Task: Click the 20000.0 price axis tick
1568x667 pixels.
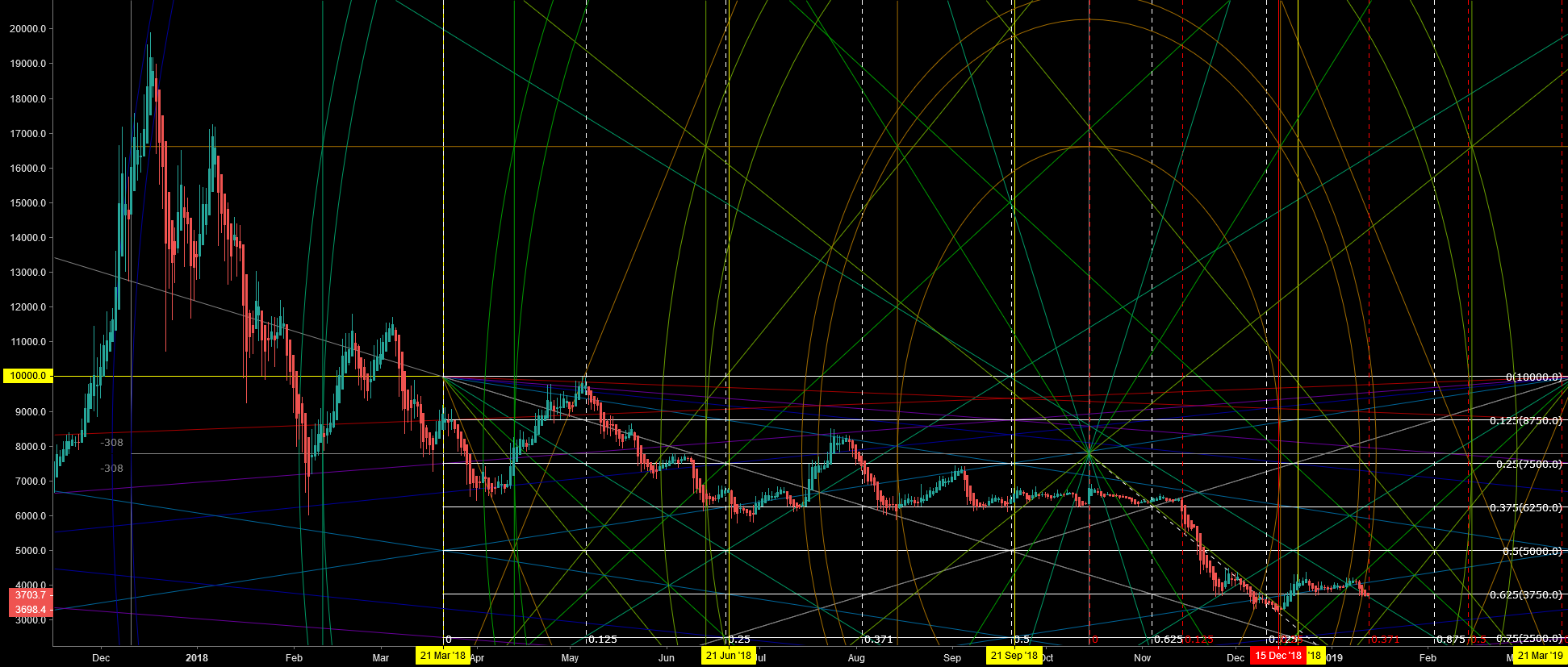Action: pos(27,29)
